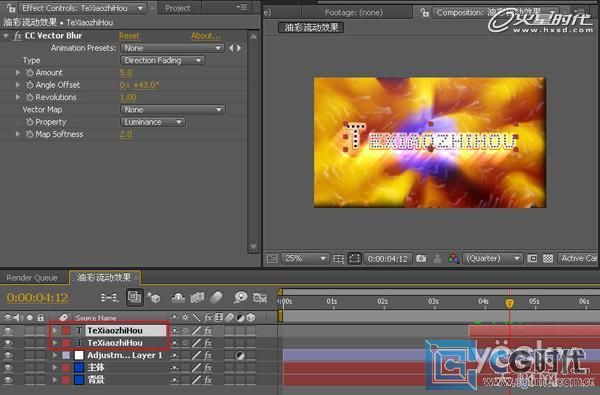The height and width of the screenshot is (395, 600).
Task: Open the (Quarter) resolution dropdown
Action: coord(492,259)
